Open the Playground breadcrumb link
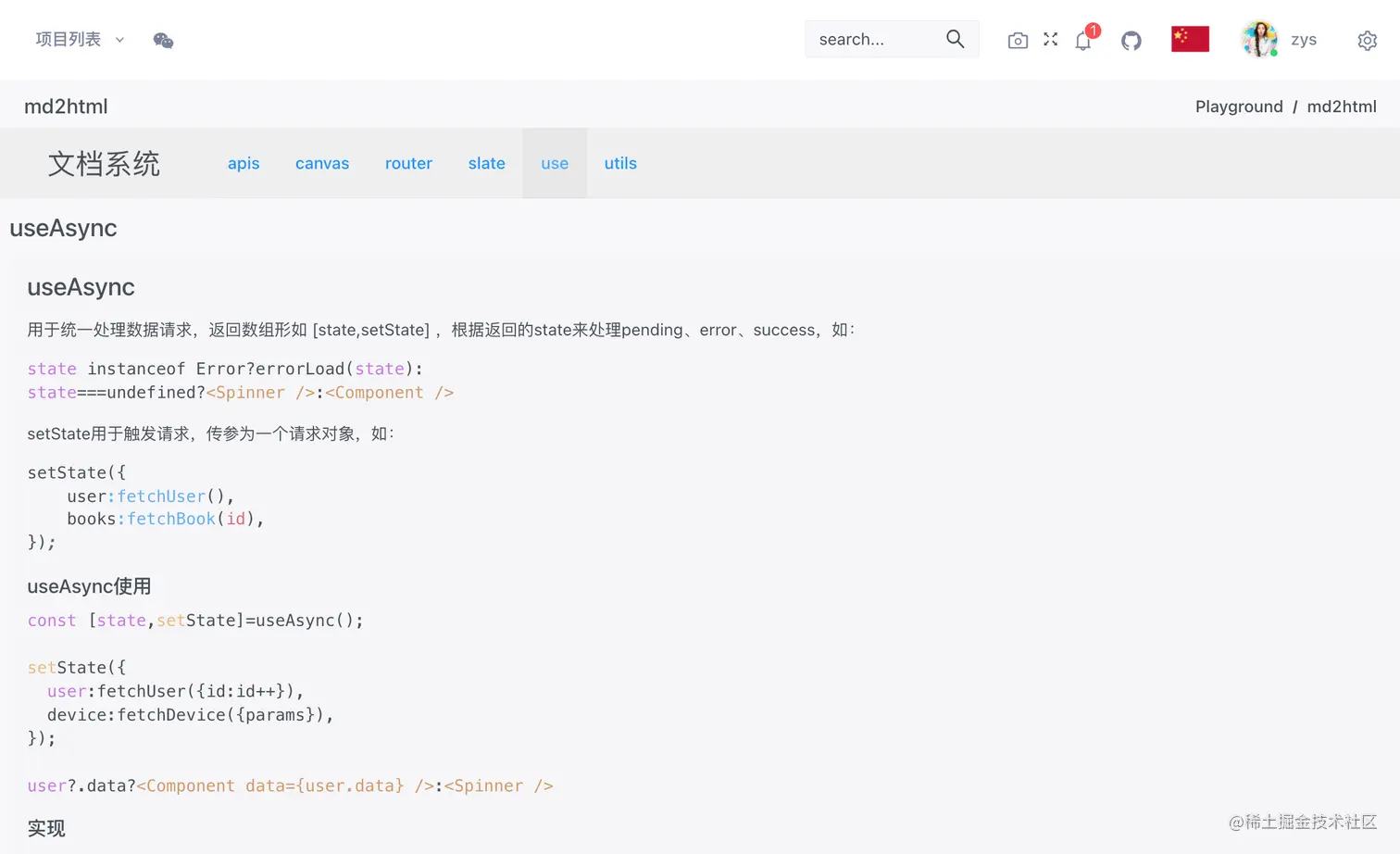Viewport: 1400px width, 854px height. point(1239,106)
